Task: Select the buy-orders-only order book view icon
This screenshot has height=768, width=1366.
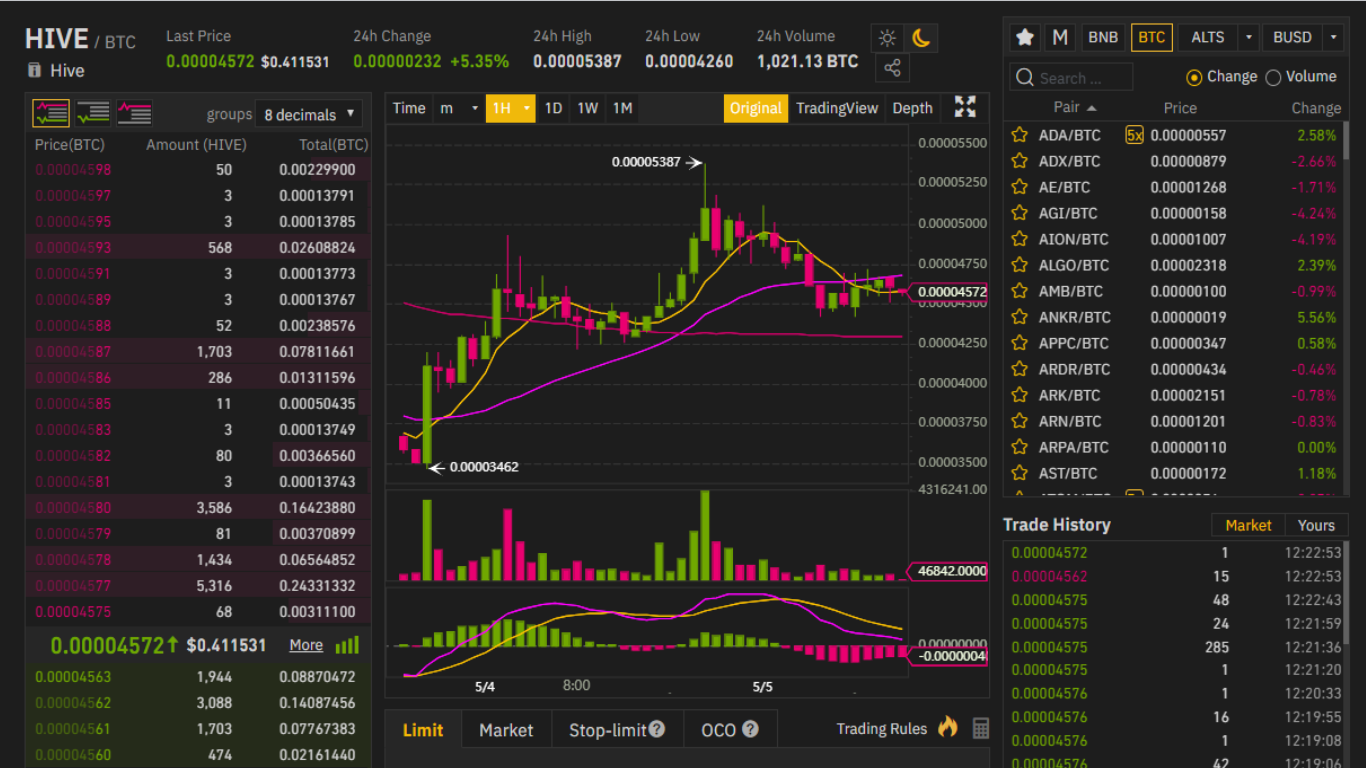Action: click(x=93, y=113)
